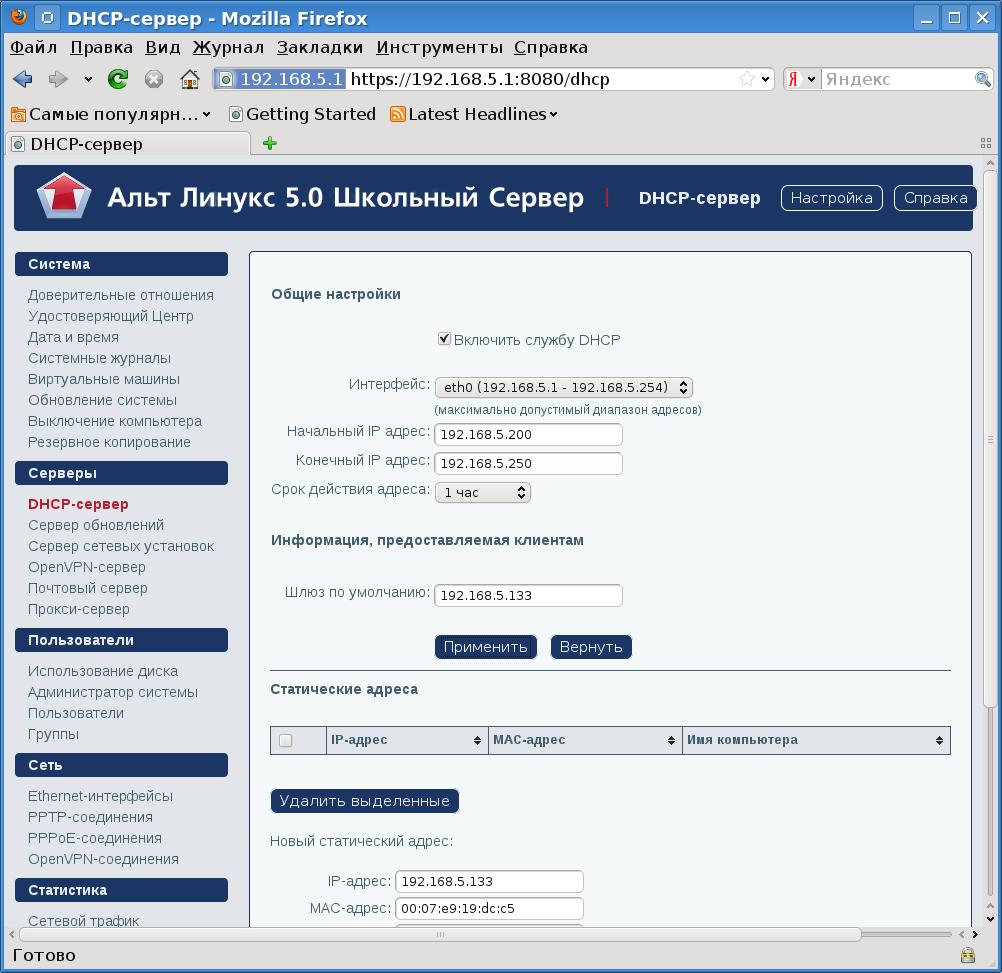Open the Интерфейс eth0 dropdown

[x=563, y=387]
